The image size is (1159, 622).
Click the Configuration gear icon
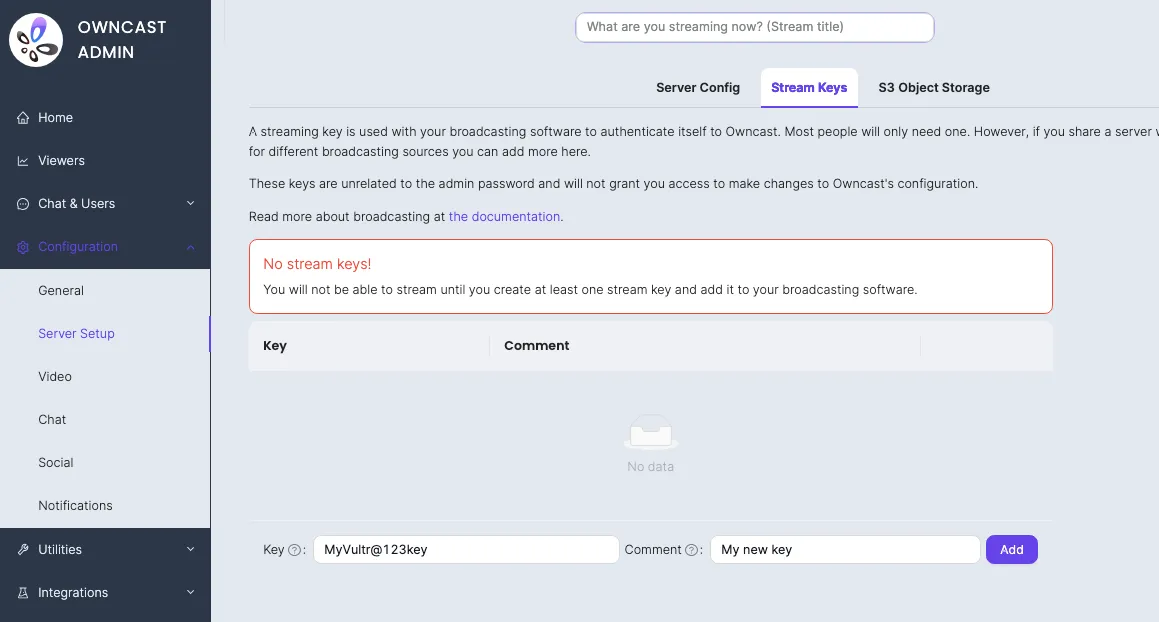pyautogui.click(x=23, y=247)
